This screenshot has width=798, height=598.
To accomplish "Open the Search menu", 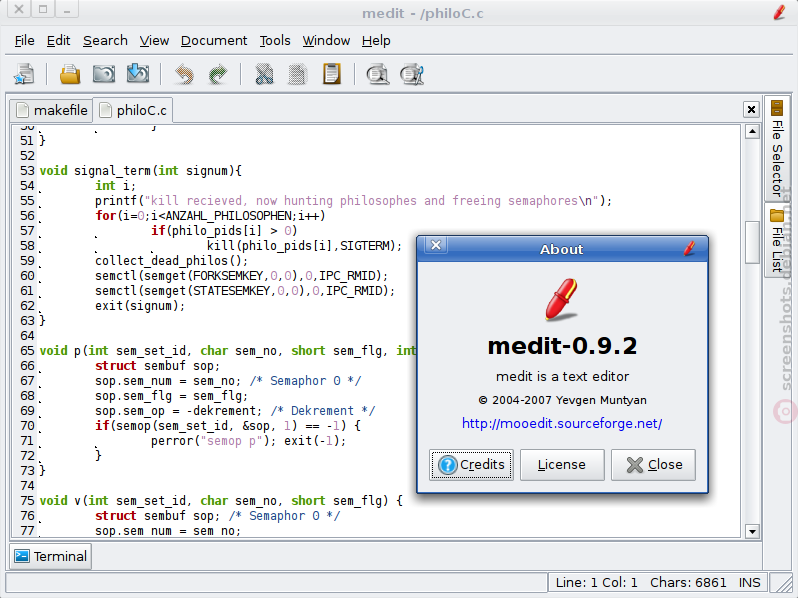I will (x=105, y=41).
